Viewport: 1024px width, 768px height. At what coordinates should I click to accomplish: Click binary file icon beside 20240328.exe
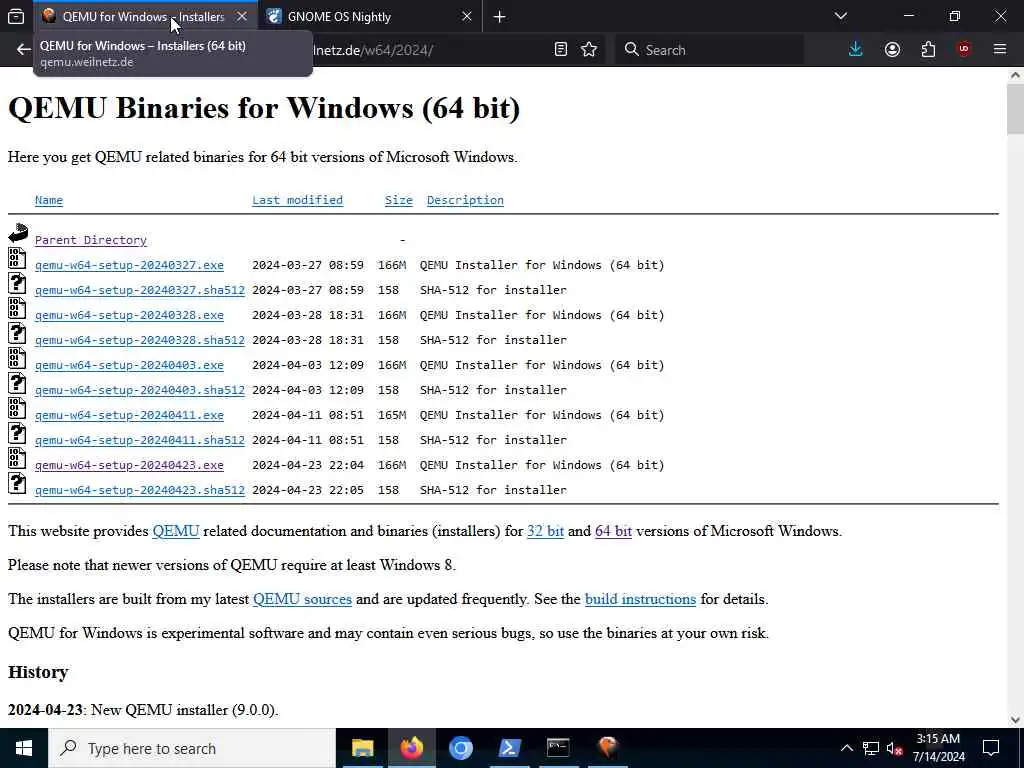pos(17,308)
